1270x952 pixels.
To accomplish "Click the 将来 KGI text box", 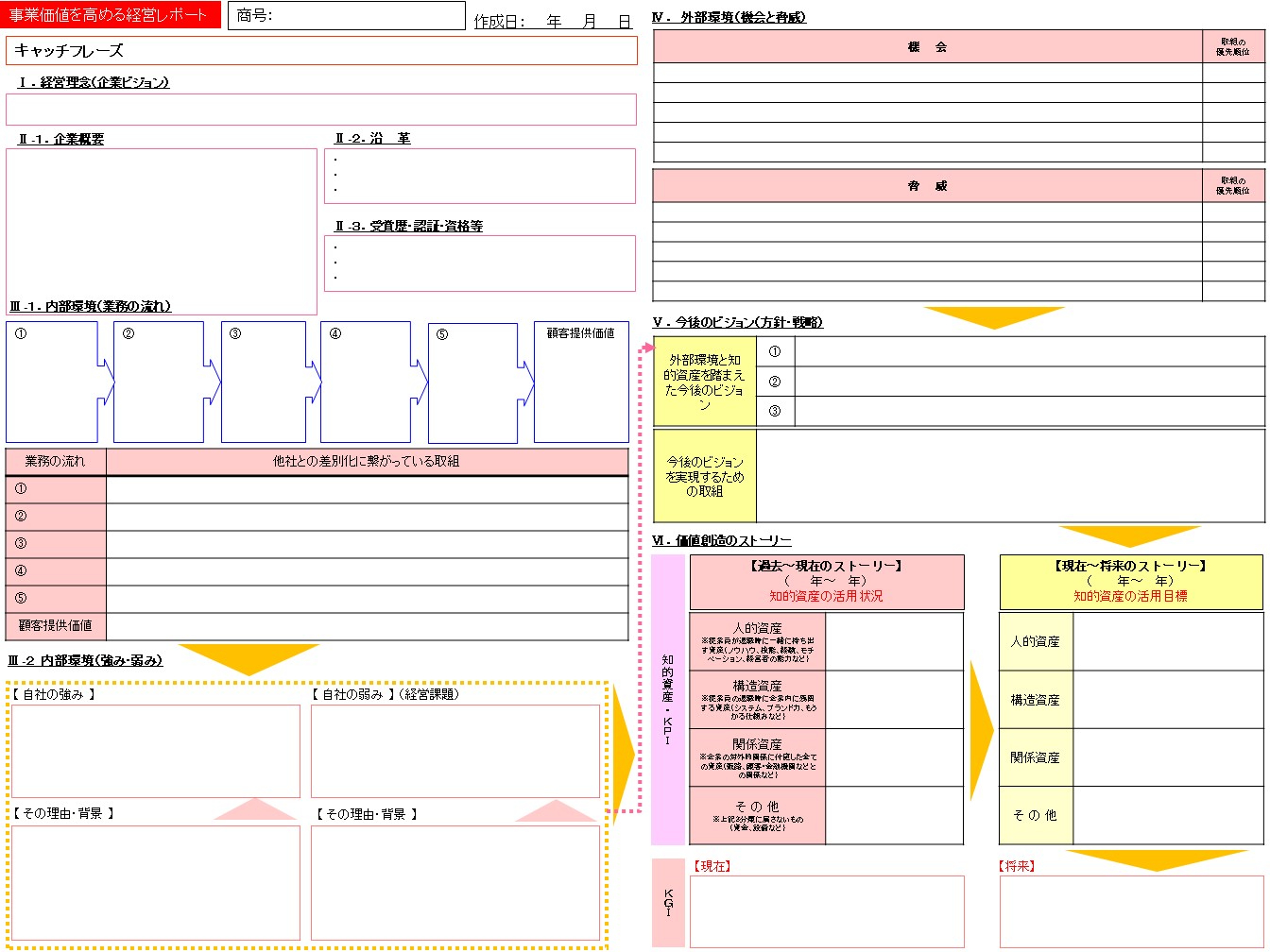I will coord(1131,911).
